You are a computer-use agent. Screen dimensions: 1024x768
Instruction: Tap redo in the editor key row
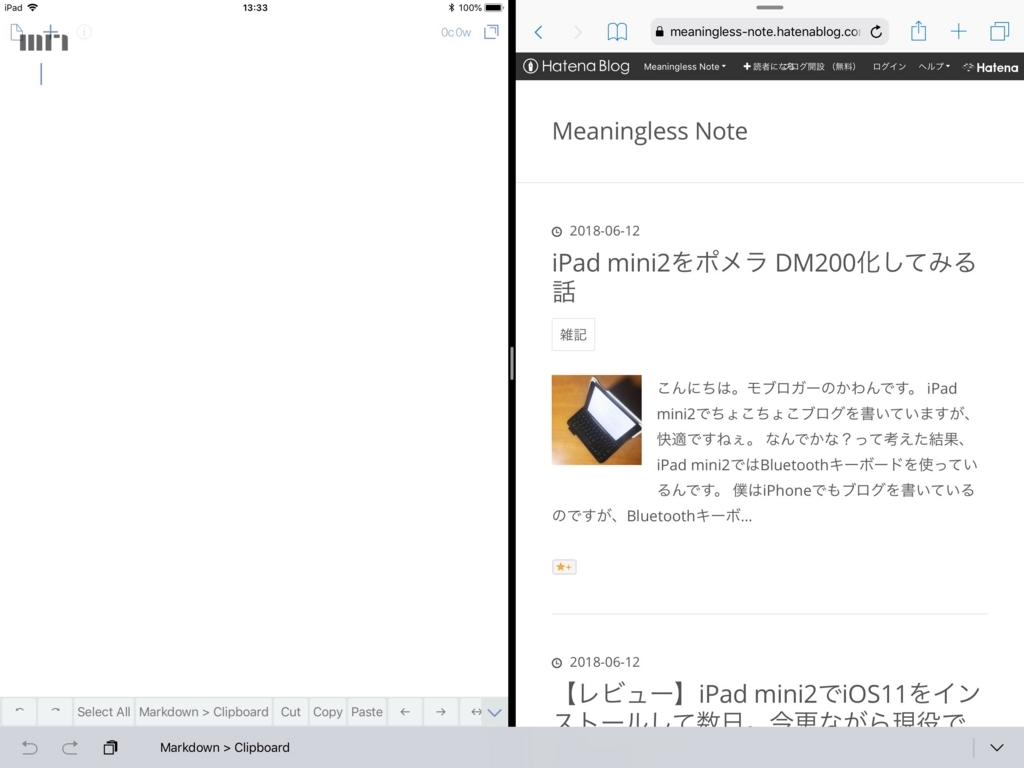pos(56,712)
